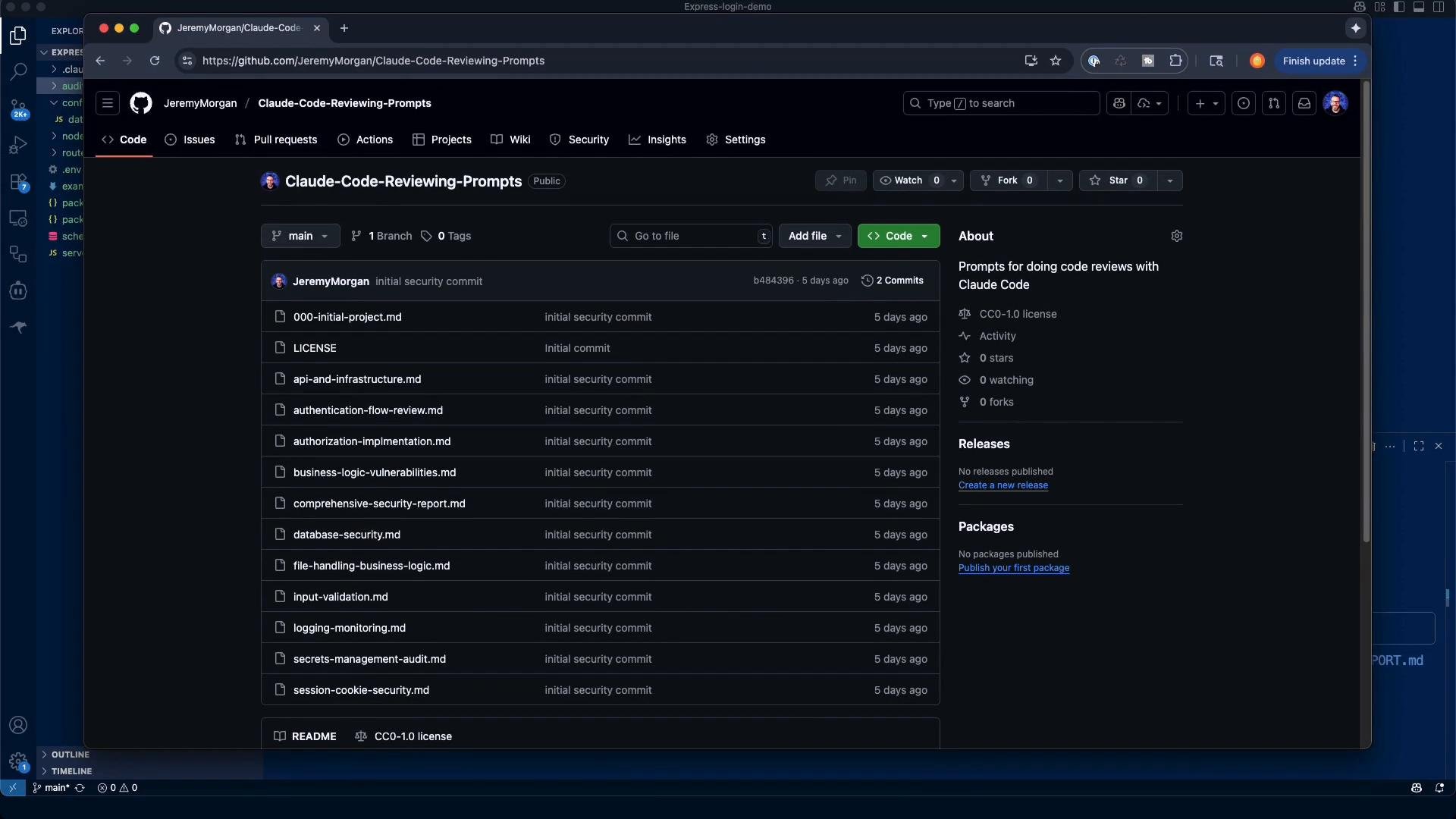Pin the Claude-Code-Reviewing-Prompts repository
The height and width of the screenshot is (819, 1456).
[841, 180]
